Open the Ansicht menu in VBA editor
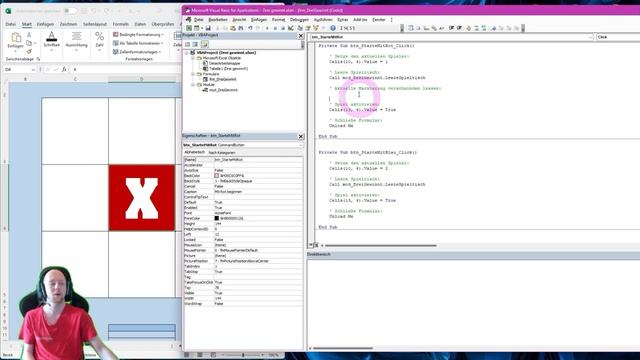Viewport: 640px width, 360px height. click(239, 20)
